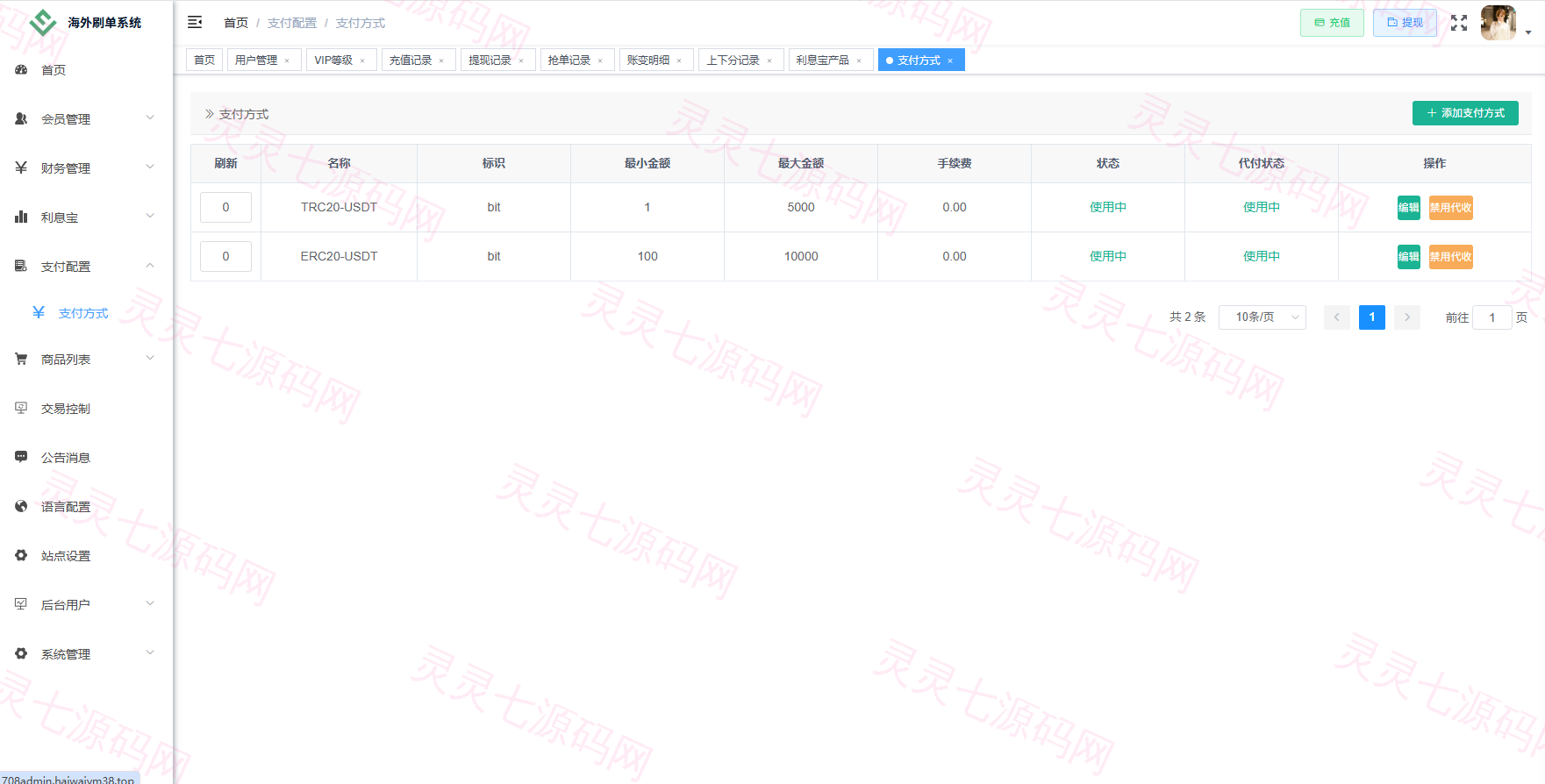
Task: Switch to the 充值记录 tab
Action: [x=418, y=60]
